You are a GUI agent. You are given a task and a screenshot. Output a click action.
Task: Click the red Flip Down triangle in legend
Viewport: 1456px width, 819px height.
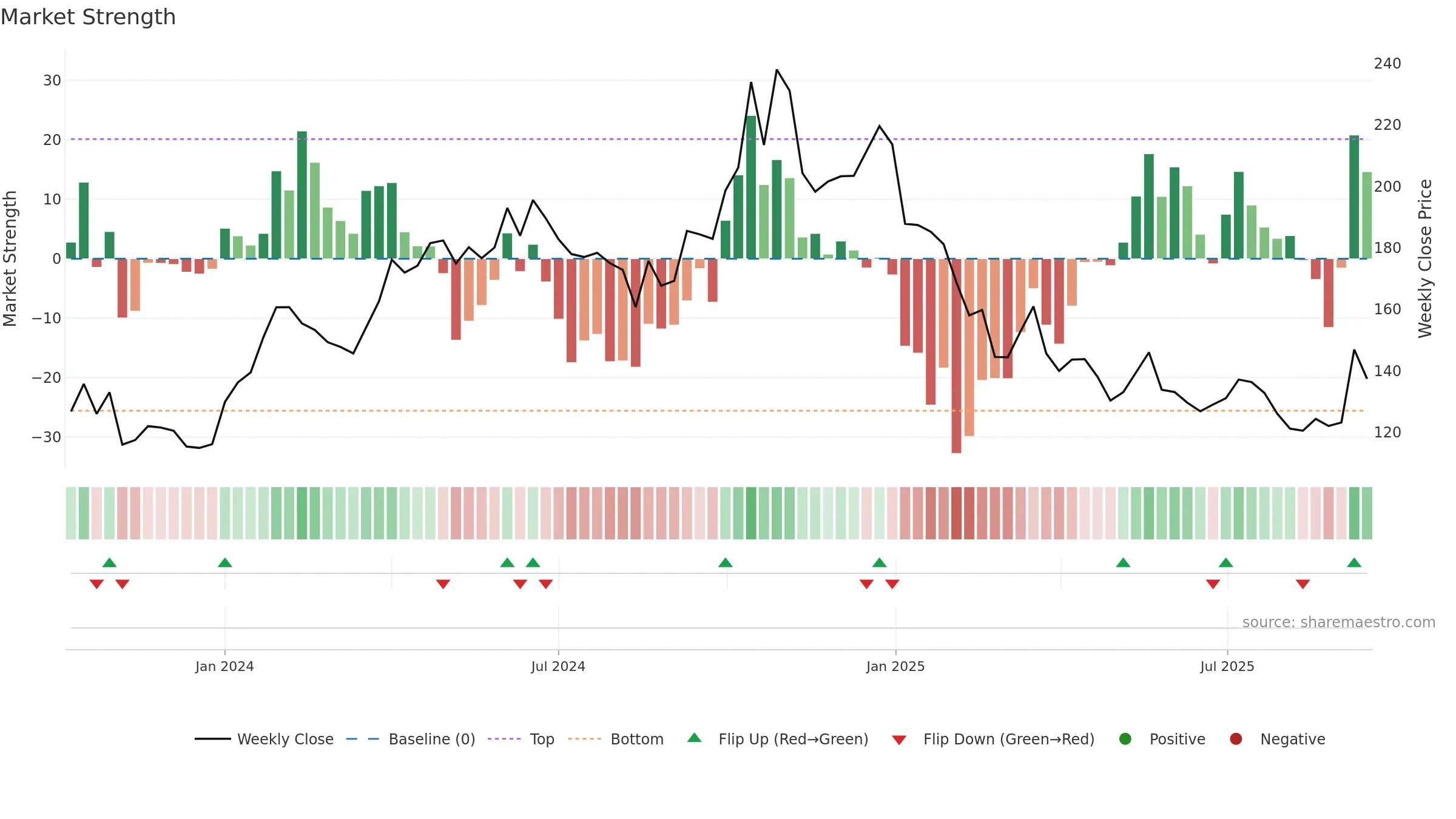pyautogui.click(x=899, y=740)
